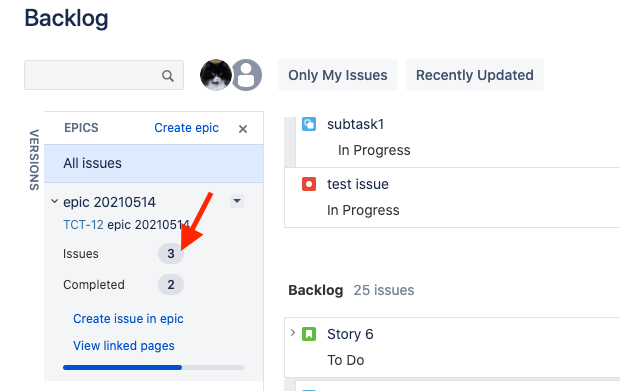Close the Epics panel with X
Screen dimensions: 620x391
click(x=243, y=129)
